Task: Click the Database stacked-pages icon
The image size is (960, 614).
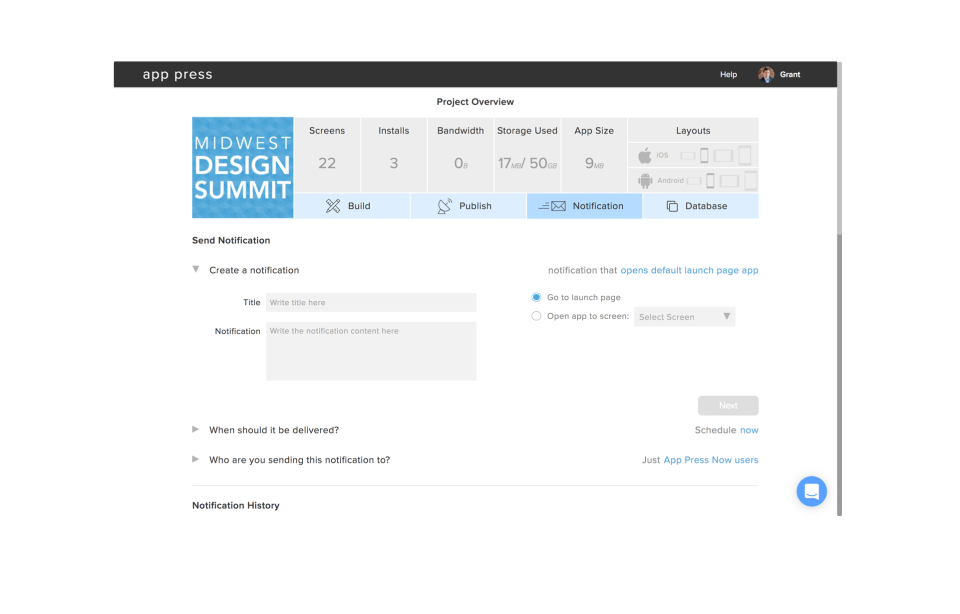Action: click(672, 206)
